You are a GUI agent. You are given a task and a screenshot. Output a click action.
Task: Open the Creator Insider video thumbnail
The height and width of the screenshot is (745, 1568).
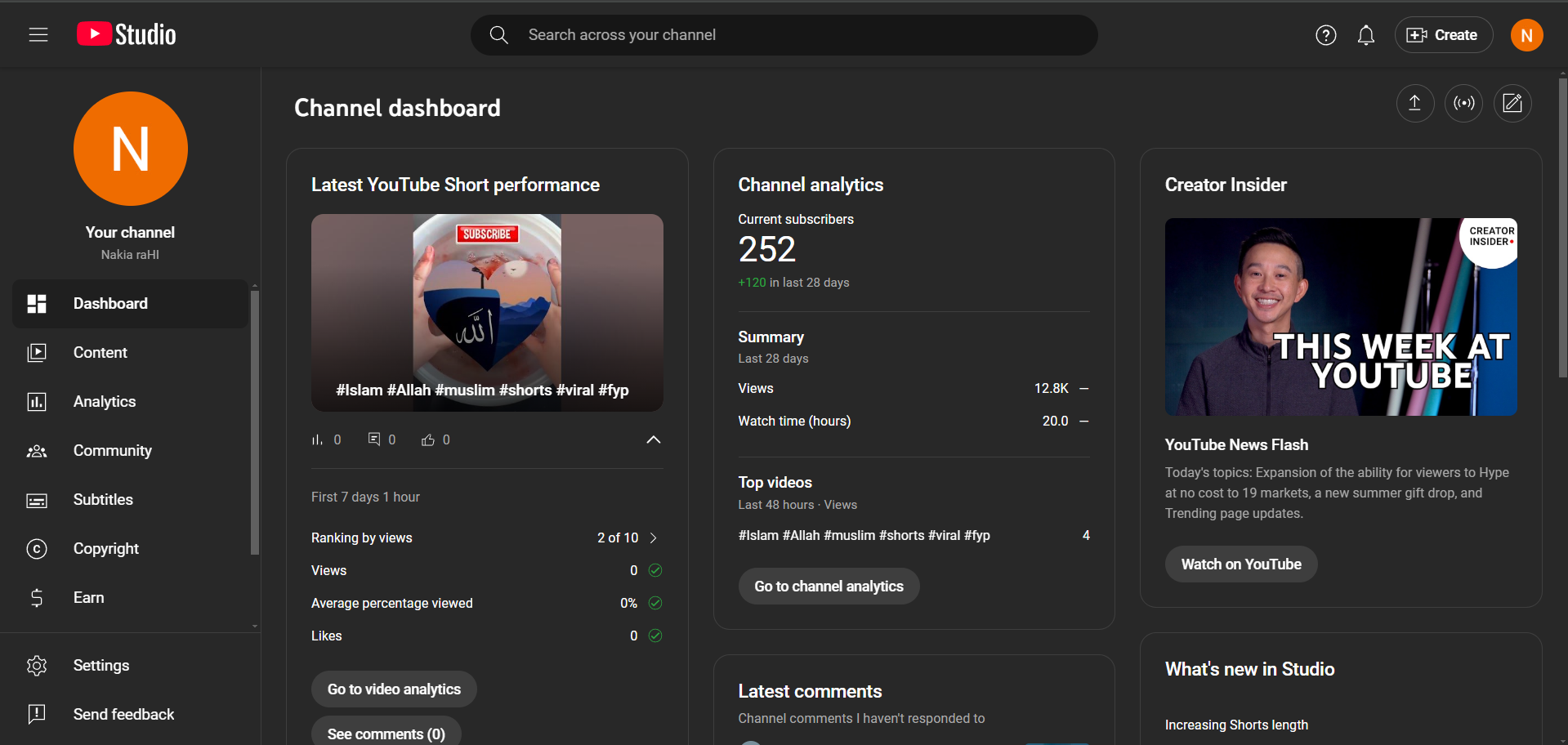point(1341,317)
